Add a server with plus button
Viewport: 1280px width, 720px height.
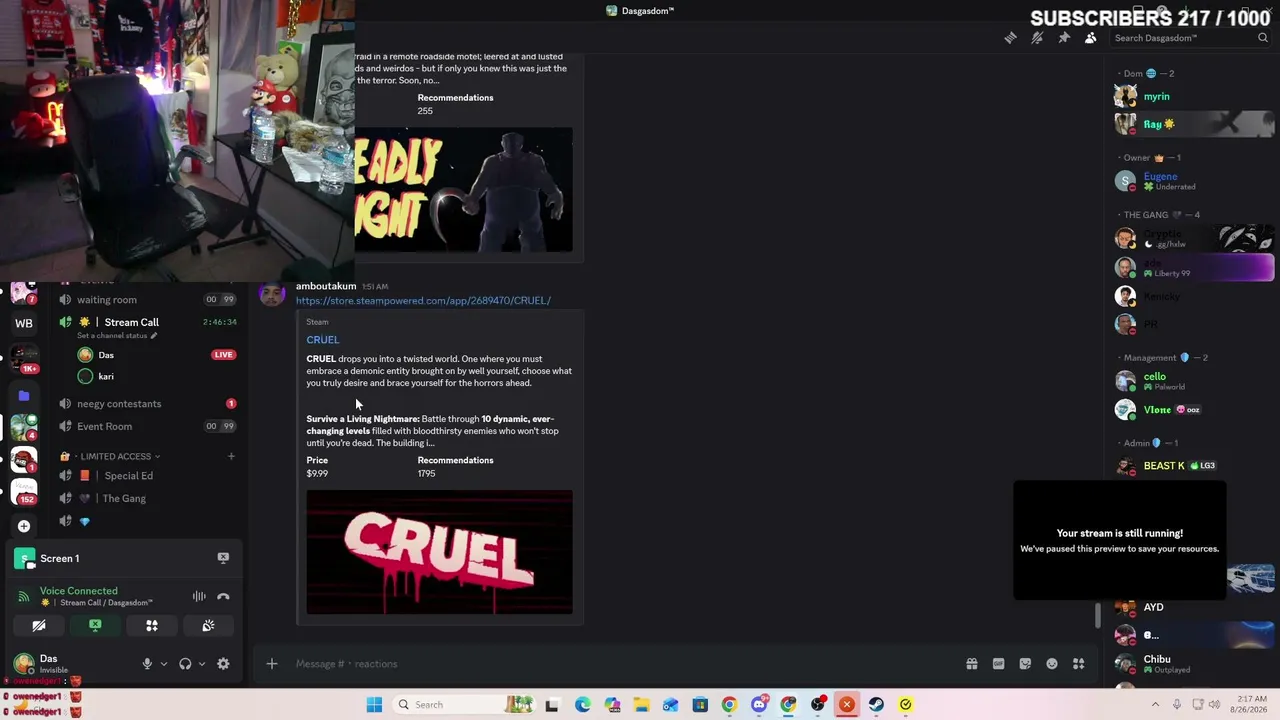point(24,526)
